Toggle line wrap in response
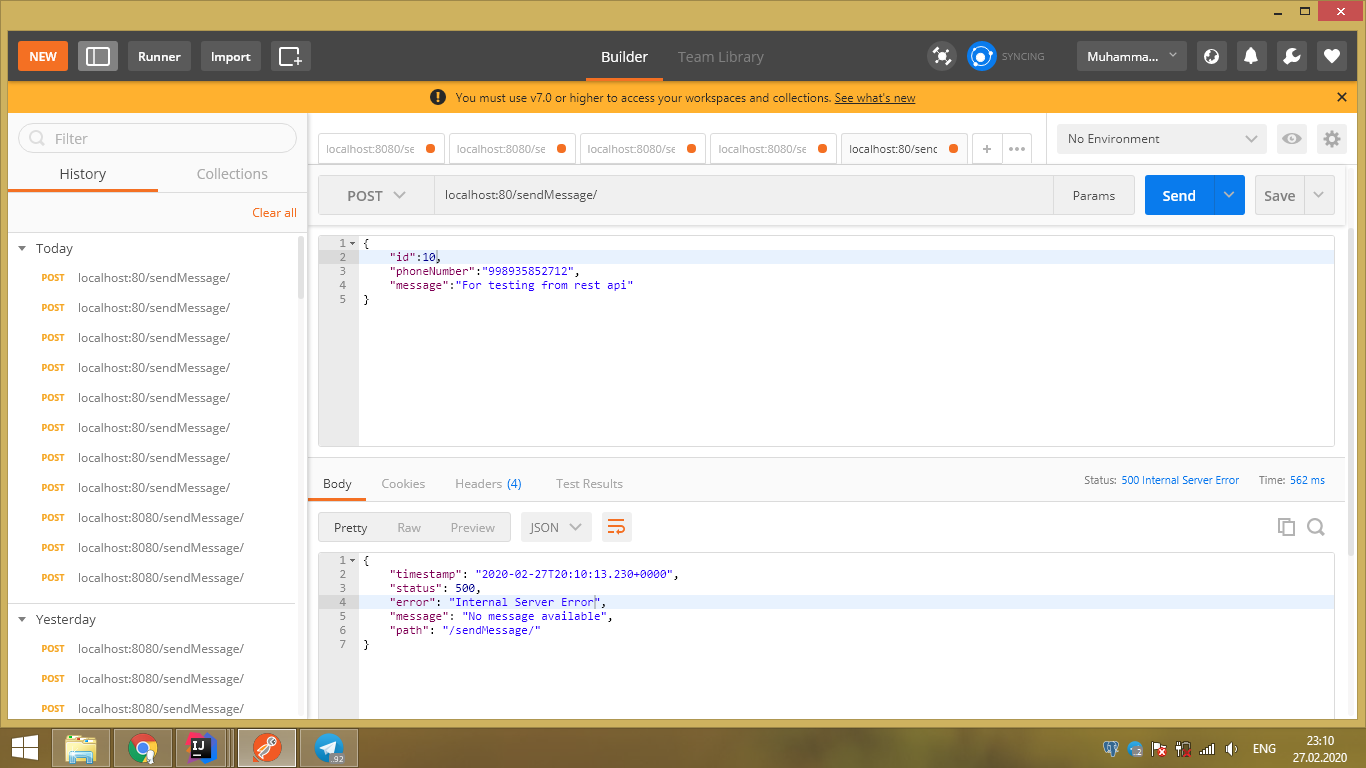The height and width of the screenshot is (768, 1366). [617, 527]
